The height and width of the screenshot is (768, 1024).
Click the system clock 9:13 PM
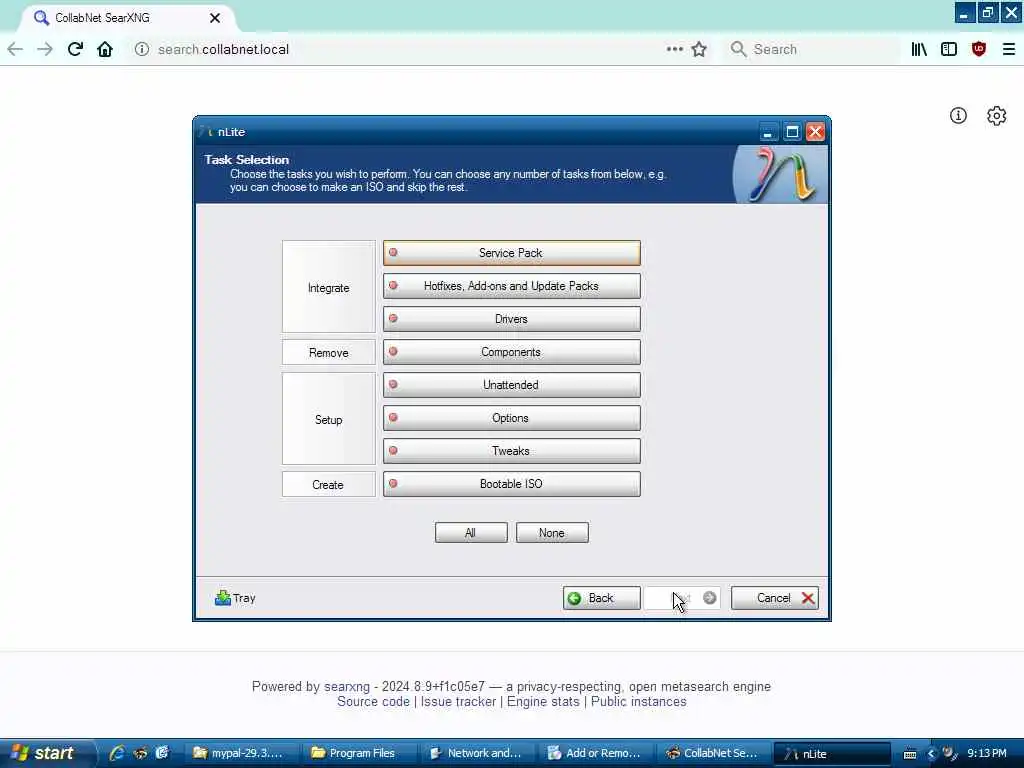(x=987, y=754)
